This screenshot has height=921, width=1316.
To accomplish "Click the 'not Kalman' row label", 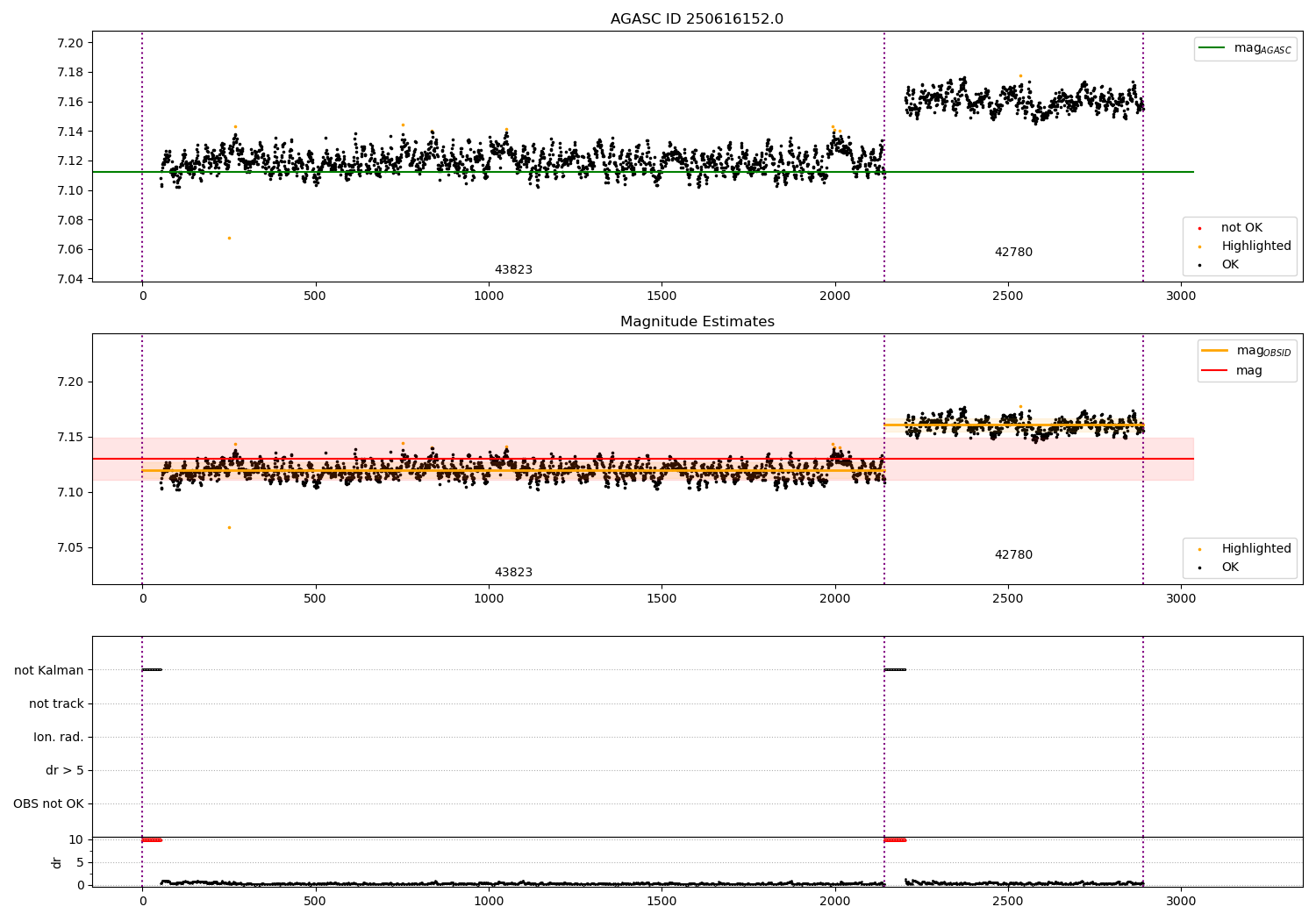I will pyautogui.click(x=49, y=670).
